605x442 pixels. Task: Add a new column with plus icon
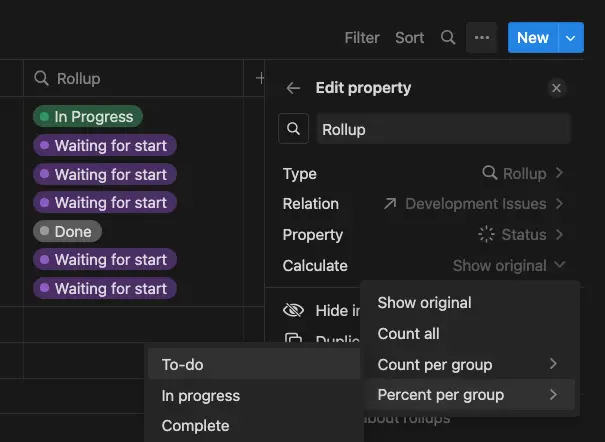(x=259, y=78)
